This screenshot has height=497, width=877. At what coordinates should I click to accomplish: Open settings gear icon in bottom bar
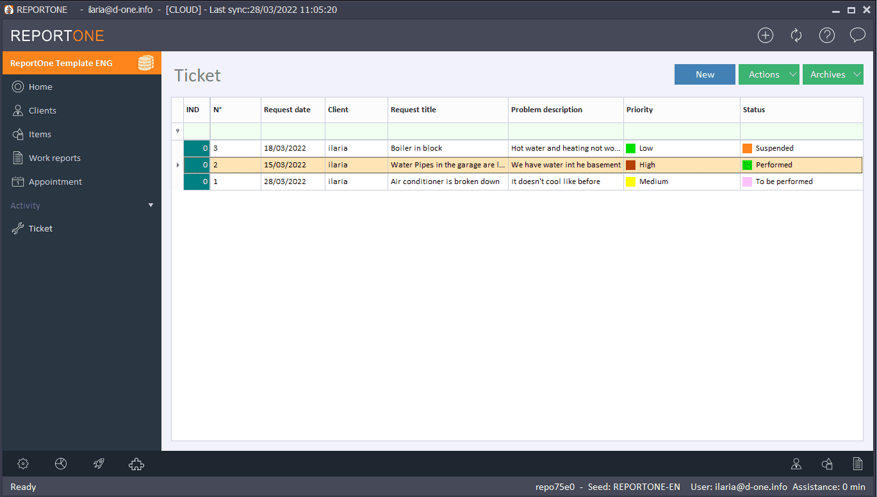tap(23, 464)
